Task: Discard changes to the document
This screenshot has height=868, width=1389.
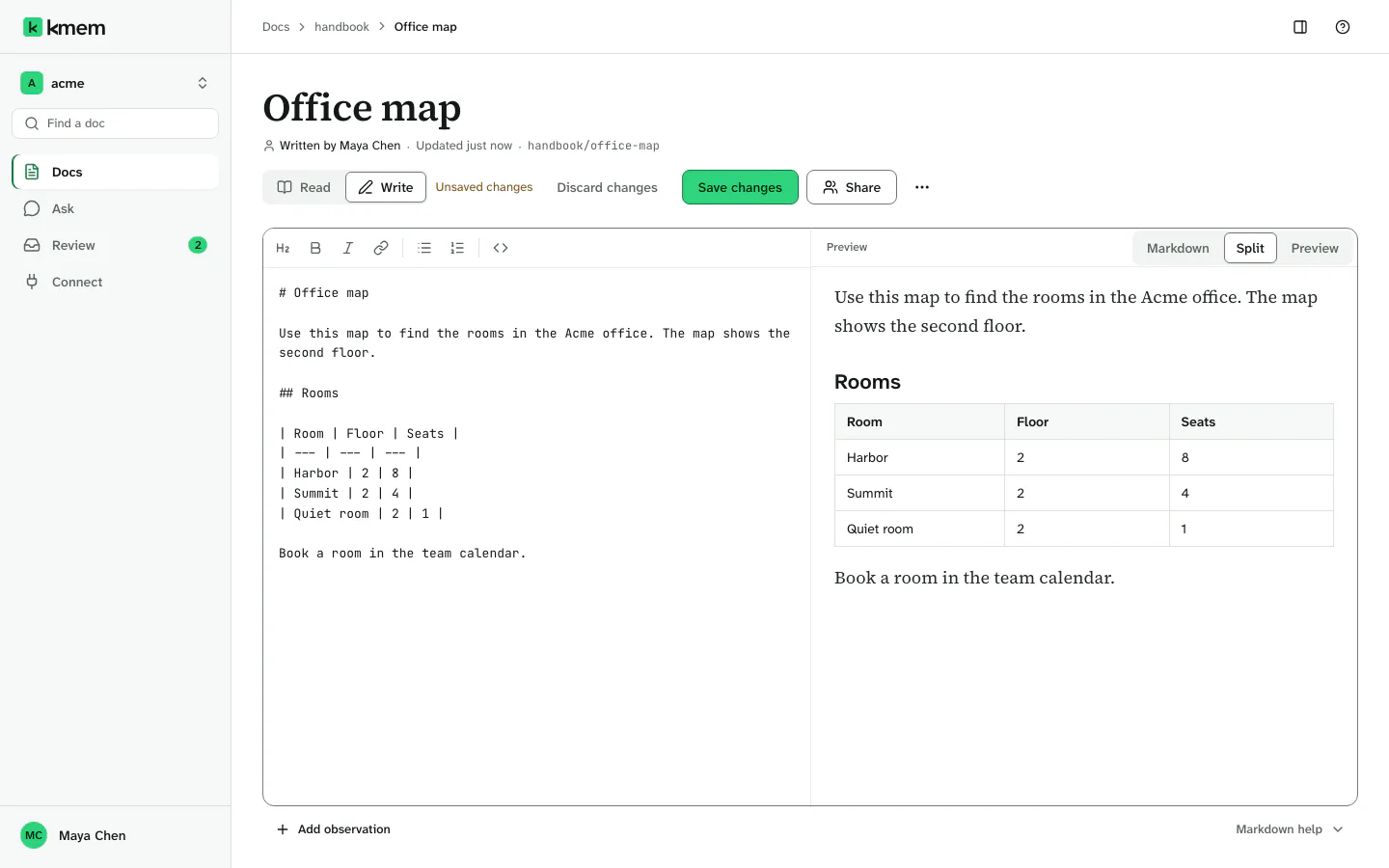Action: [607, 187]
